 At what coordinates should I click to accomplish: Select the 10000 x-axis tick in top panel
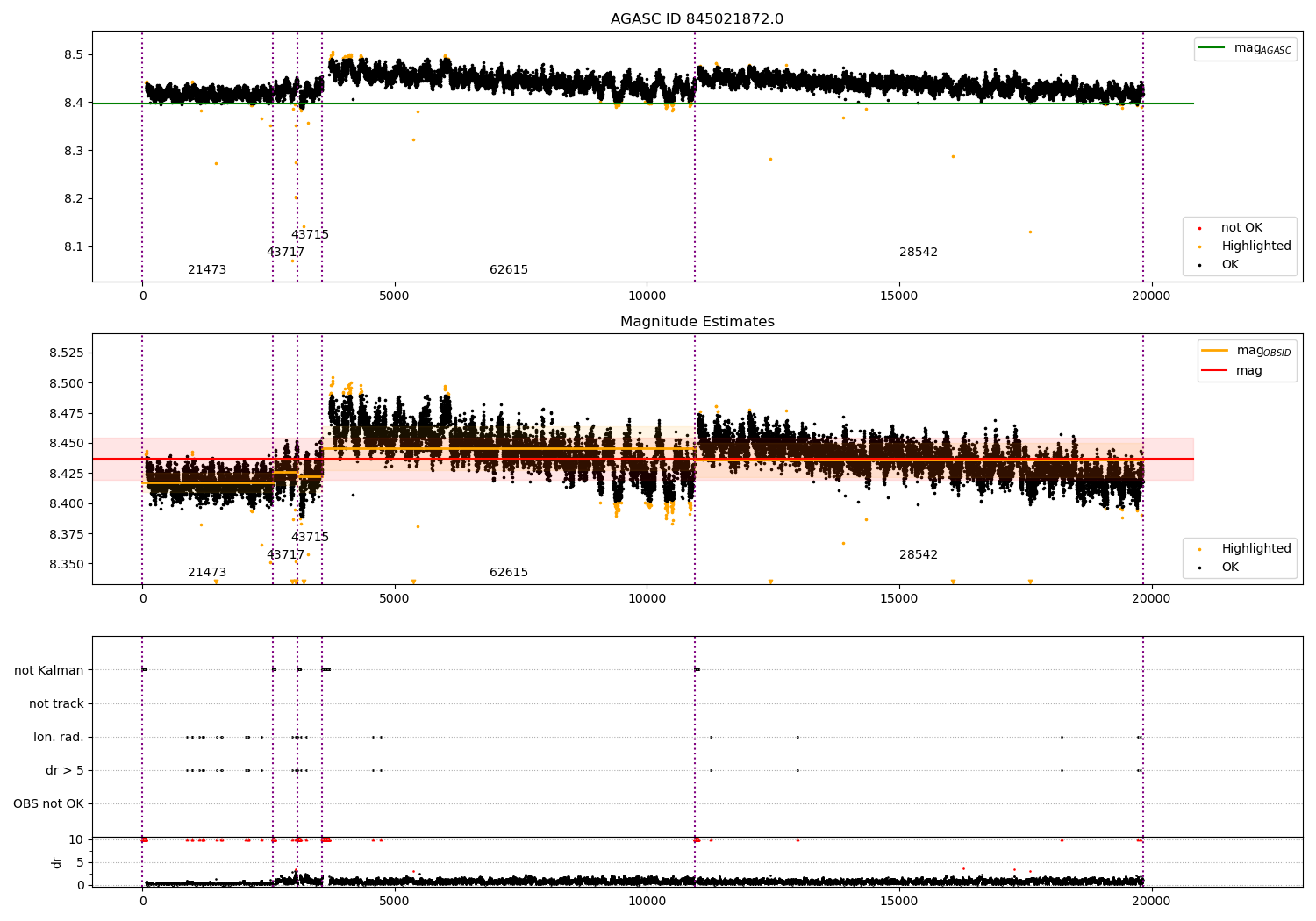(647, 296)
